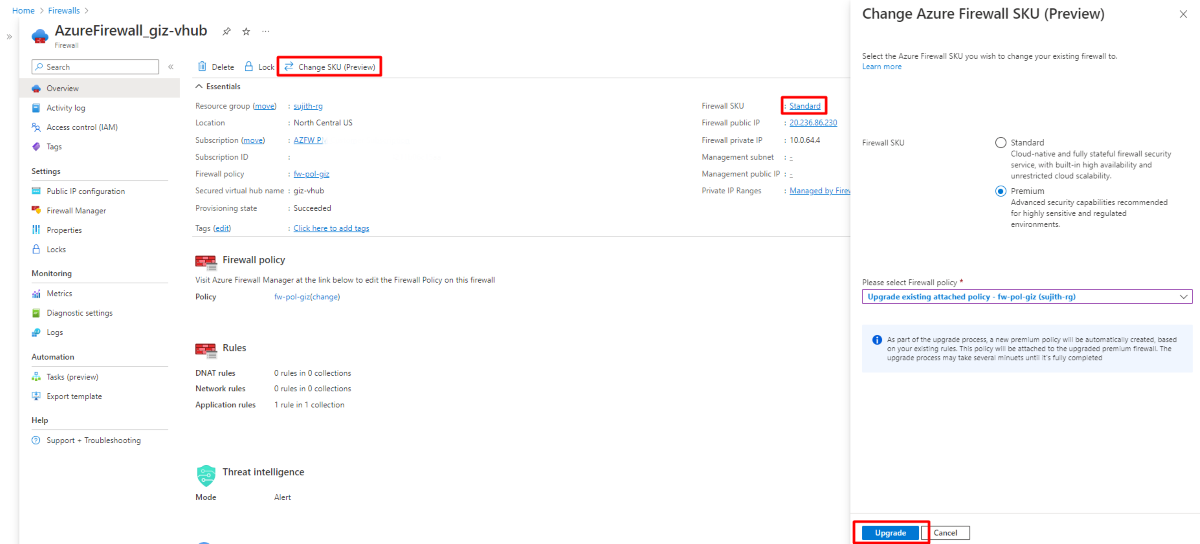Click the Activity log icon
Image resolution: width=1200 pixels, height=544 pixels.
(x=37, y=108)
